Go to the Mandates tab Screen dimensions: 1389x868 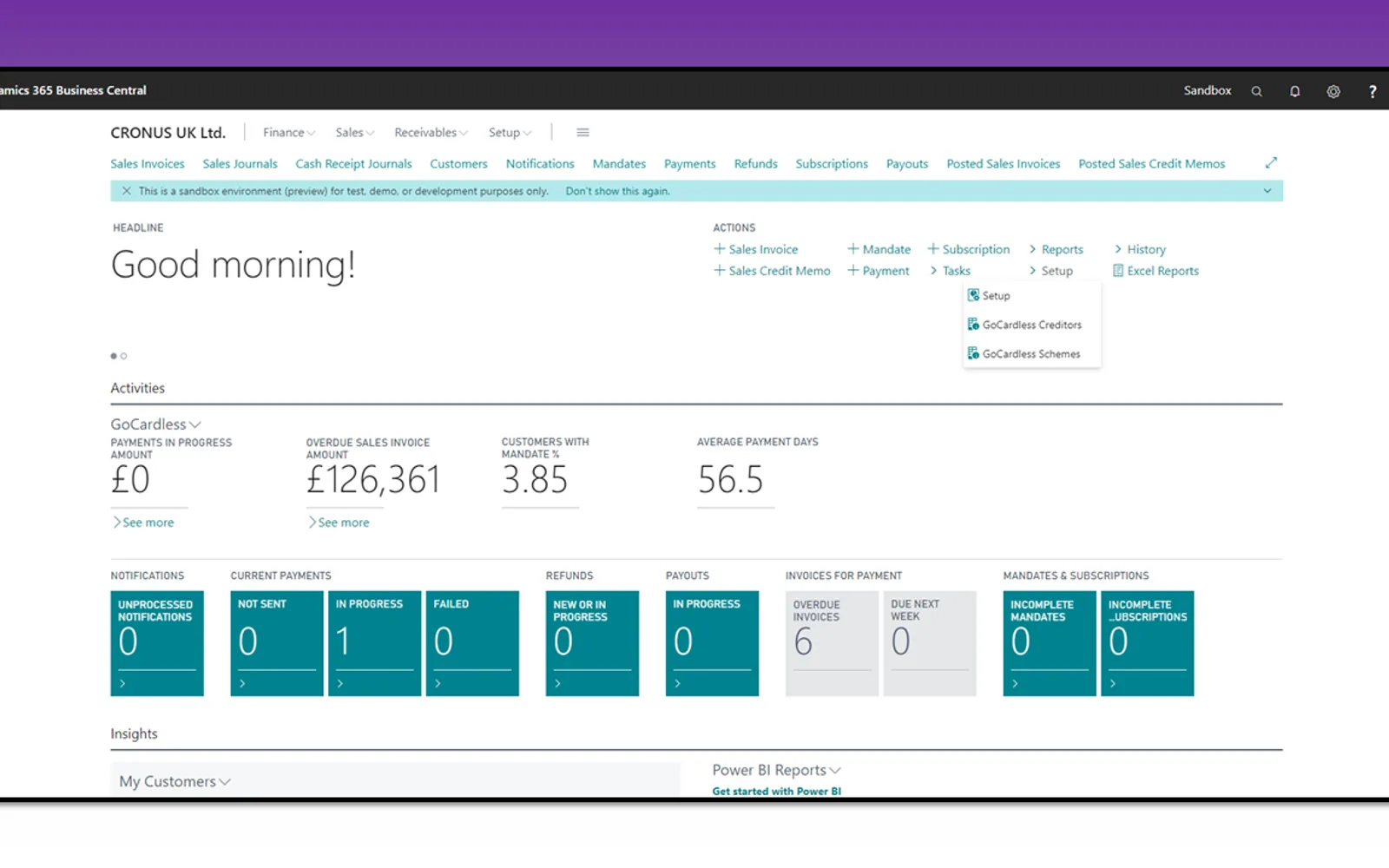pos(619,164)
